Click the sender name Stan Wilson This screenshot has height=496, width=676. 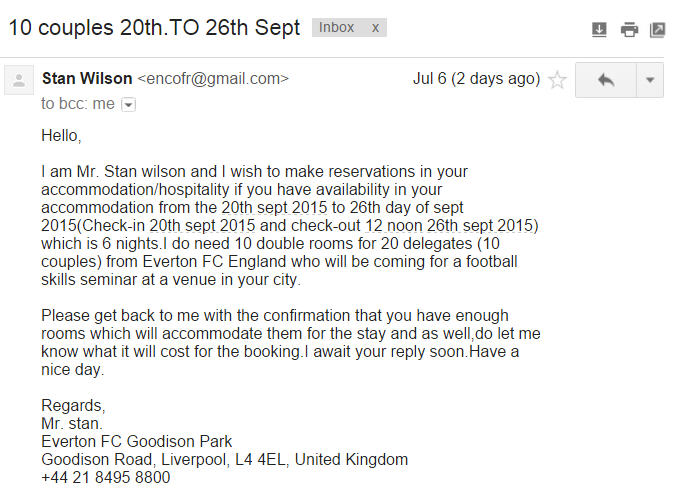(87, 78)
